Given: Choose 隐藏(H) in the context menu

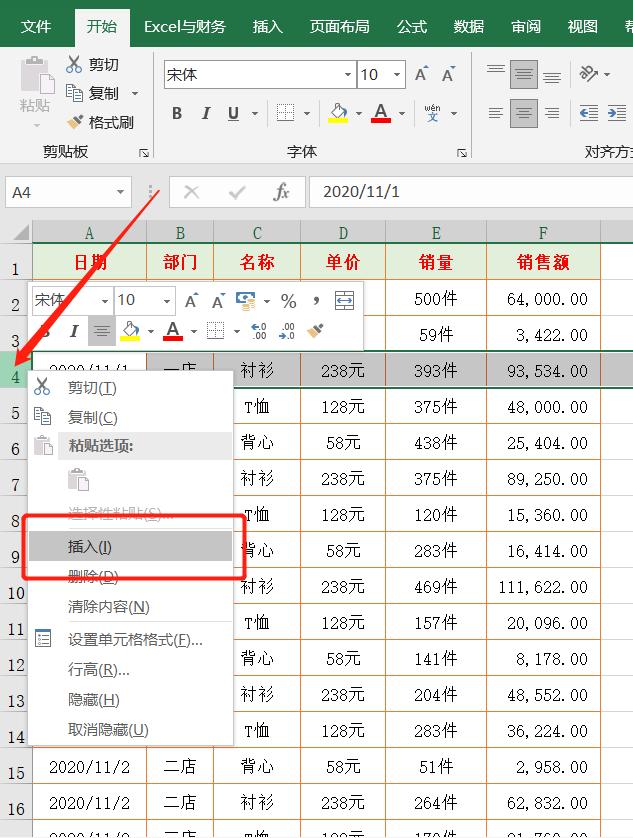Looking at the screenshot, I should [x=93, y=699].
